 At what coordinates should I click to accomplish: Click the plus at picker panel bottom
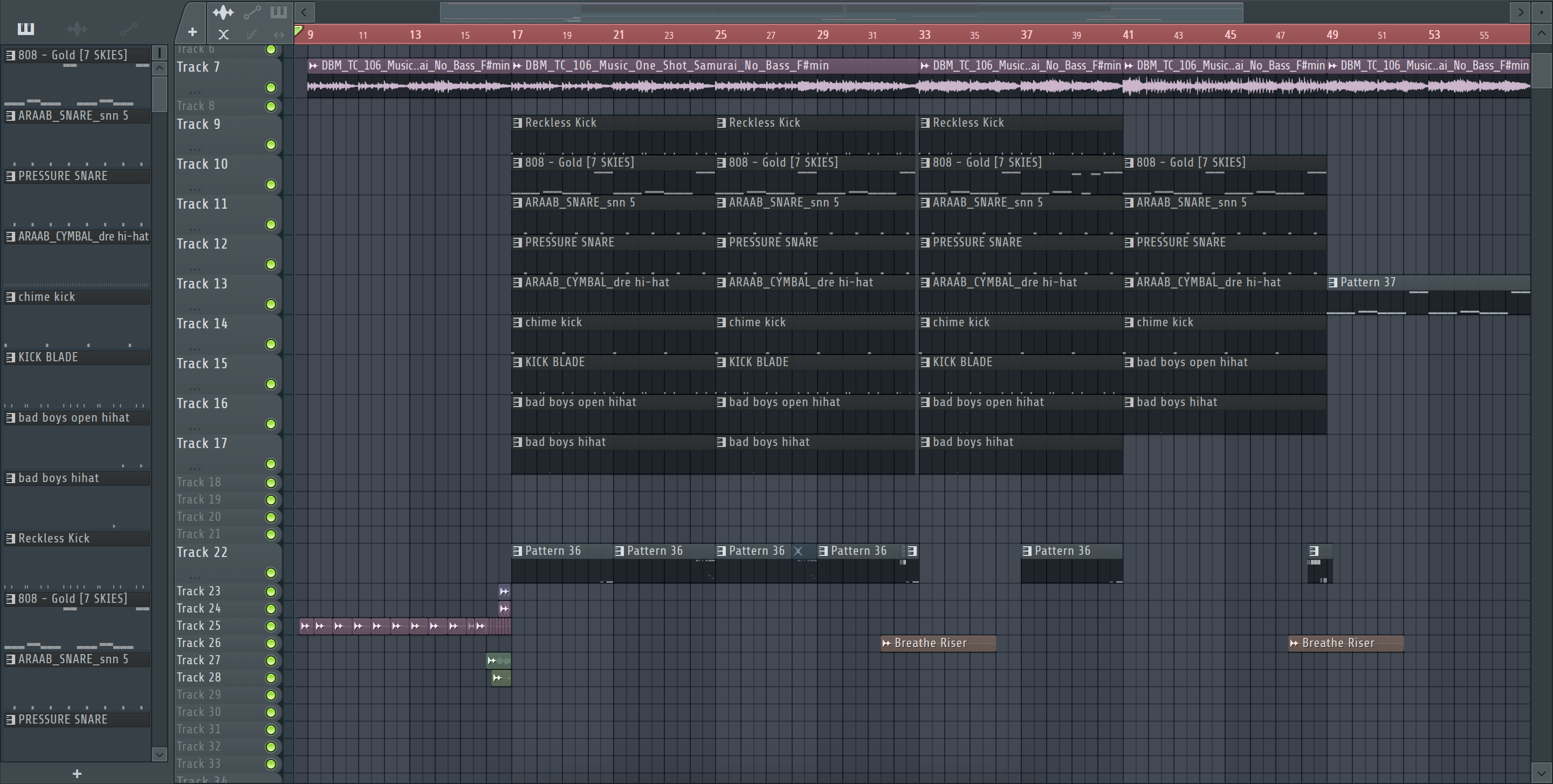click(x=77, y=774)
